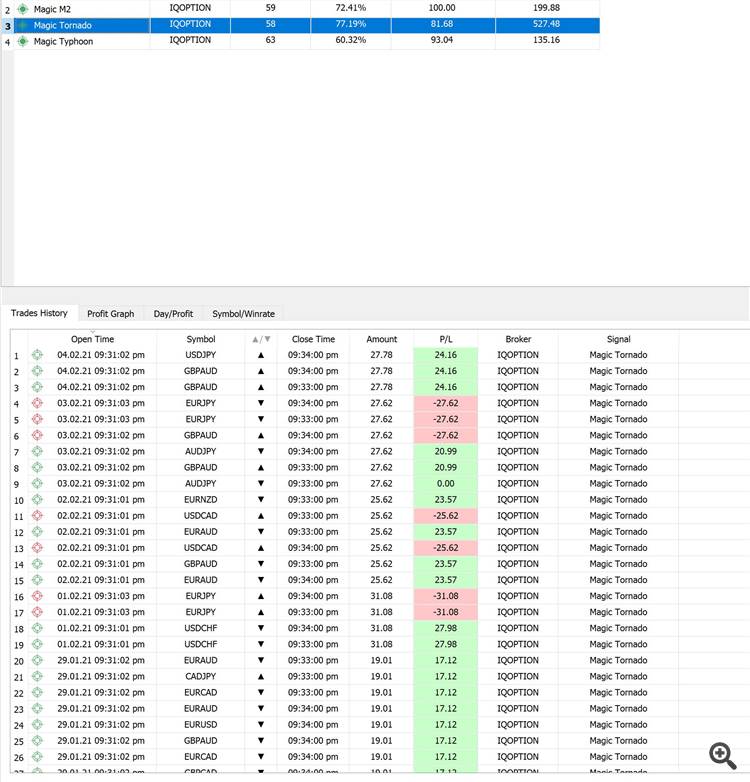Click the EURAUD symbol in row 12
Viewport: 750px width, 782px height.
coord(200,532)
